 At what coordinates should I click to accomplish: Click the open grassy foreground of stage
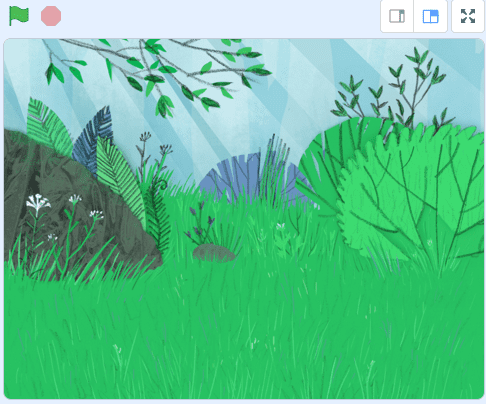pos(243,333)
